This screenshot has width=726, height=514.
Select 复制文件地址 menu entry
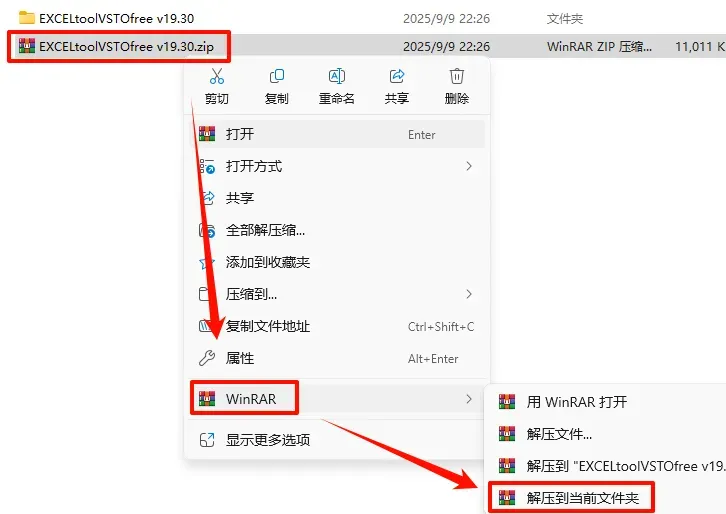click(x=337, y=326)
